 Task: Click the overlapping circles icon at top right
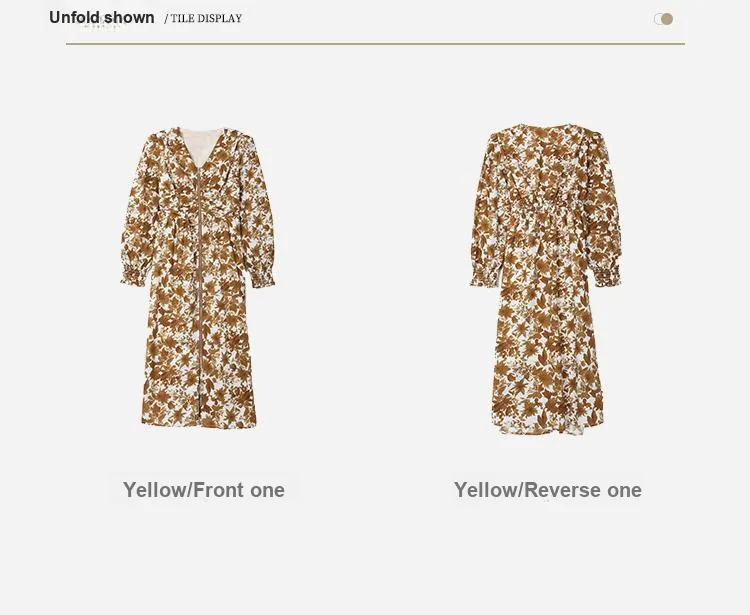coord(663,19)
